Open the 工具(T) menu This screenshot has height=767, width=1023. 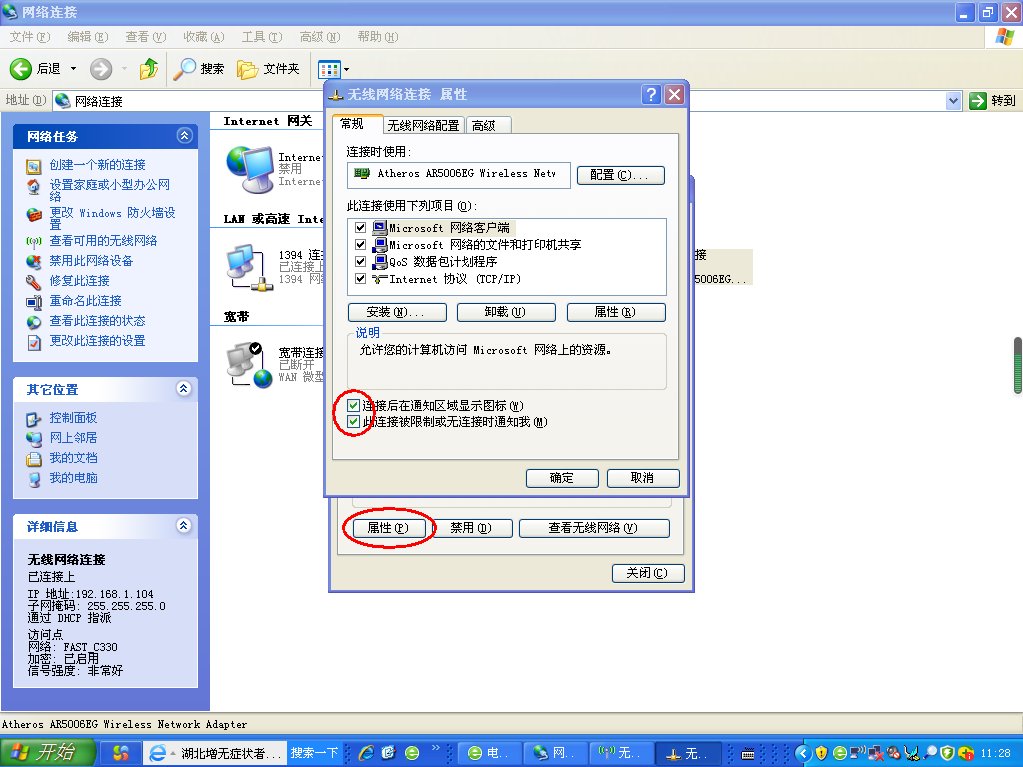pyautogui.click(x=261, y=37)
